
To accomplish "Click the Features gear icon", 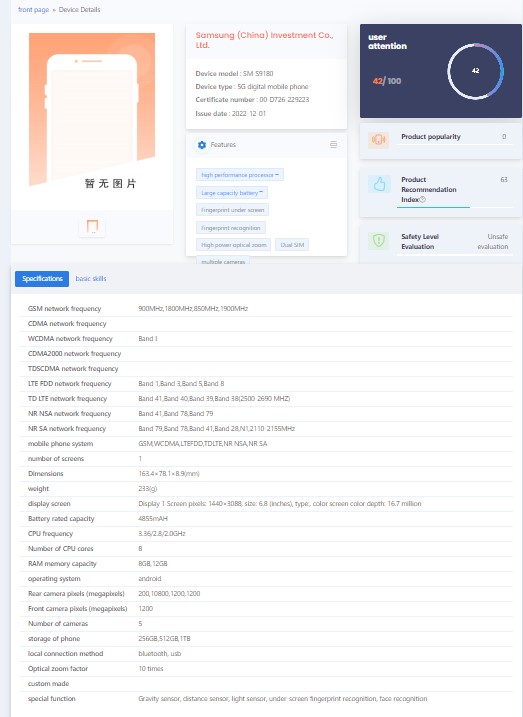I will [x=202, y=145].
